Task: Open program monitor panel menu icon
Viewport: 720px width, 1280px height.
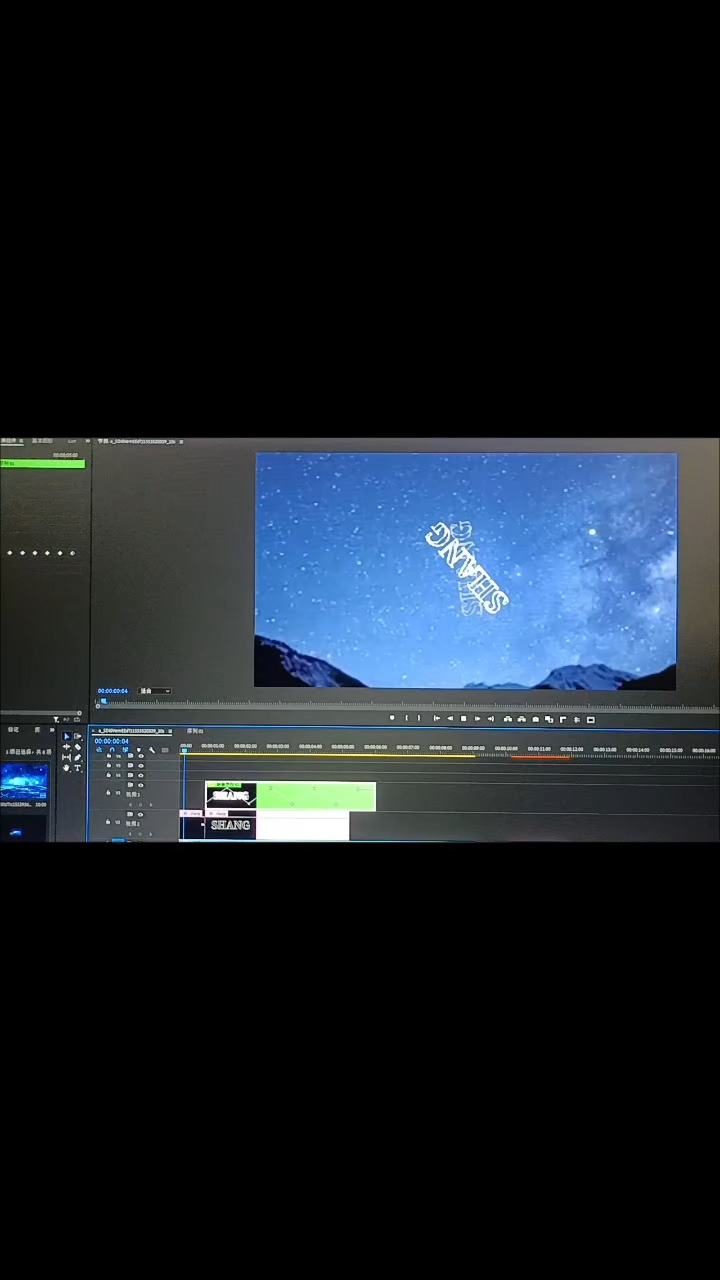Action: pyautogui.click(x=181, y=441)
